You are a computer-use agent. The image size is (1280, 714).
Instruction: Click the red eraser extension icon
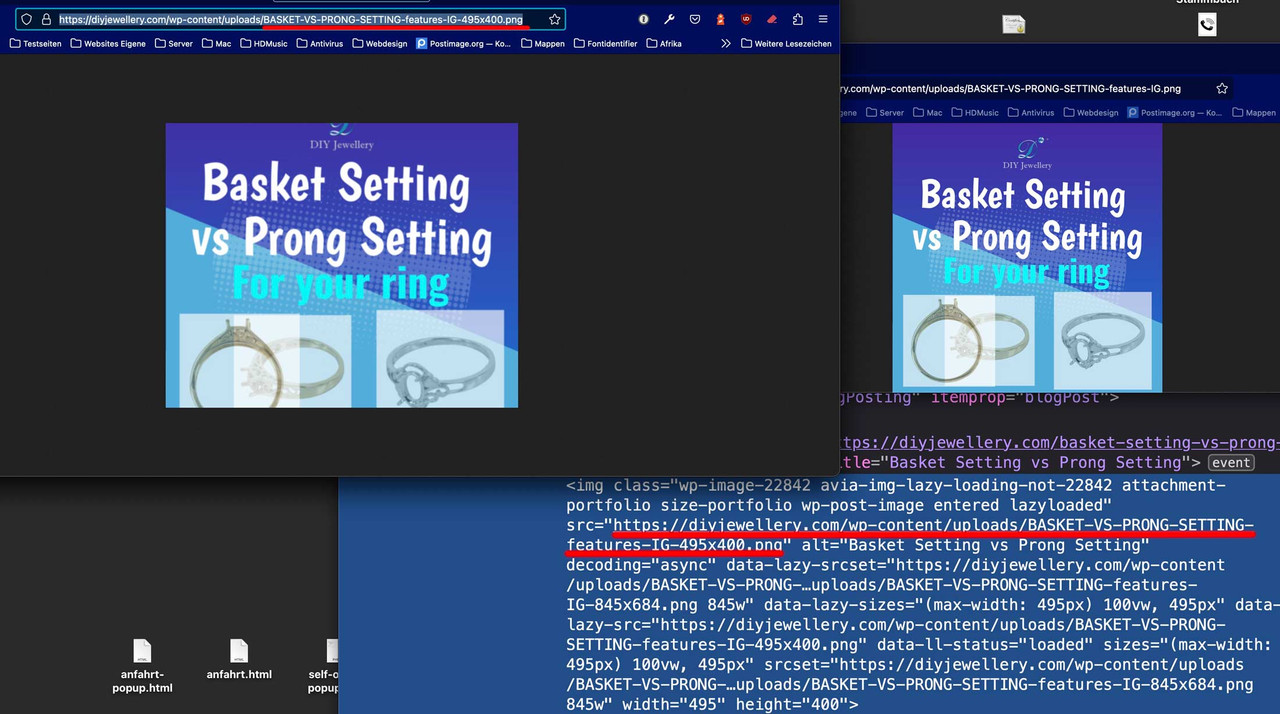771,19
